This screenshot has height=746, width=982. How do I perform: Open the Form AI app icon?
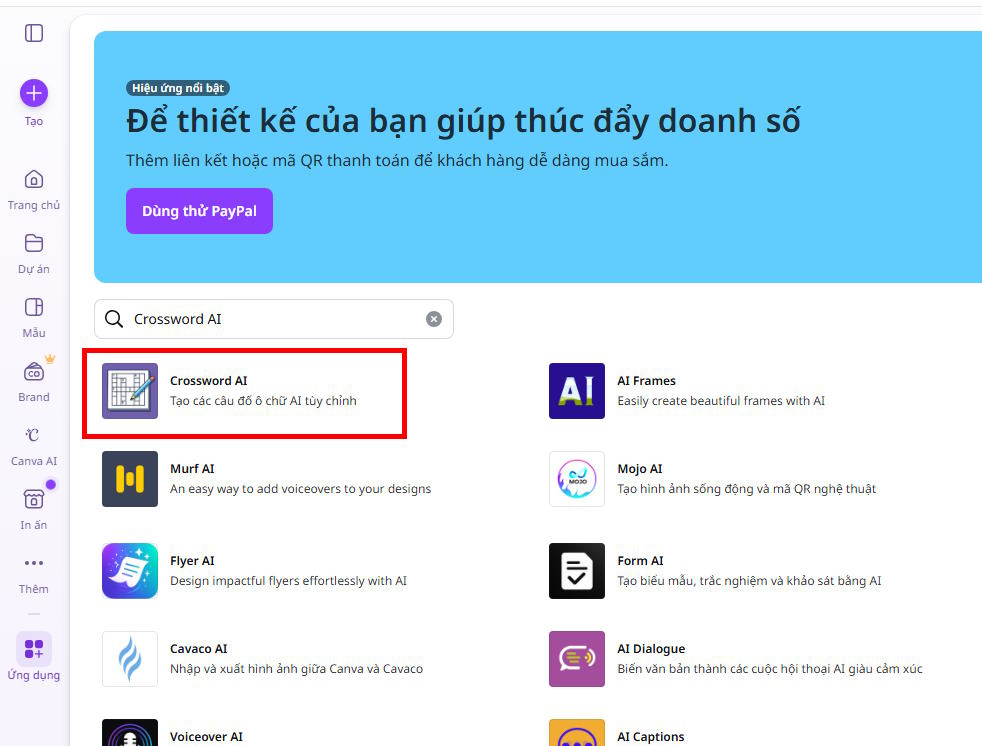tap(577, 571)
